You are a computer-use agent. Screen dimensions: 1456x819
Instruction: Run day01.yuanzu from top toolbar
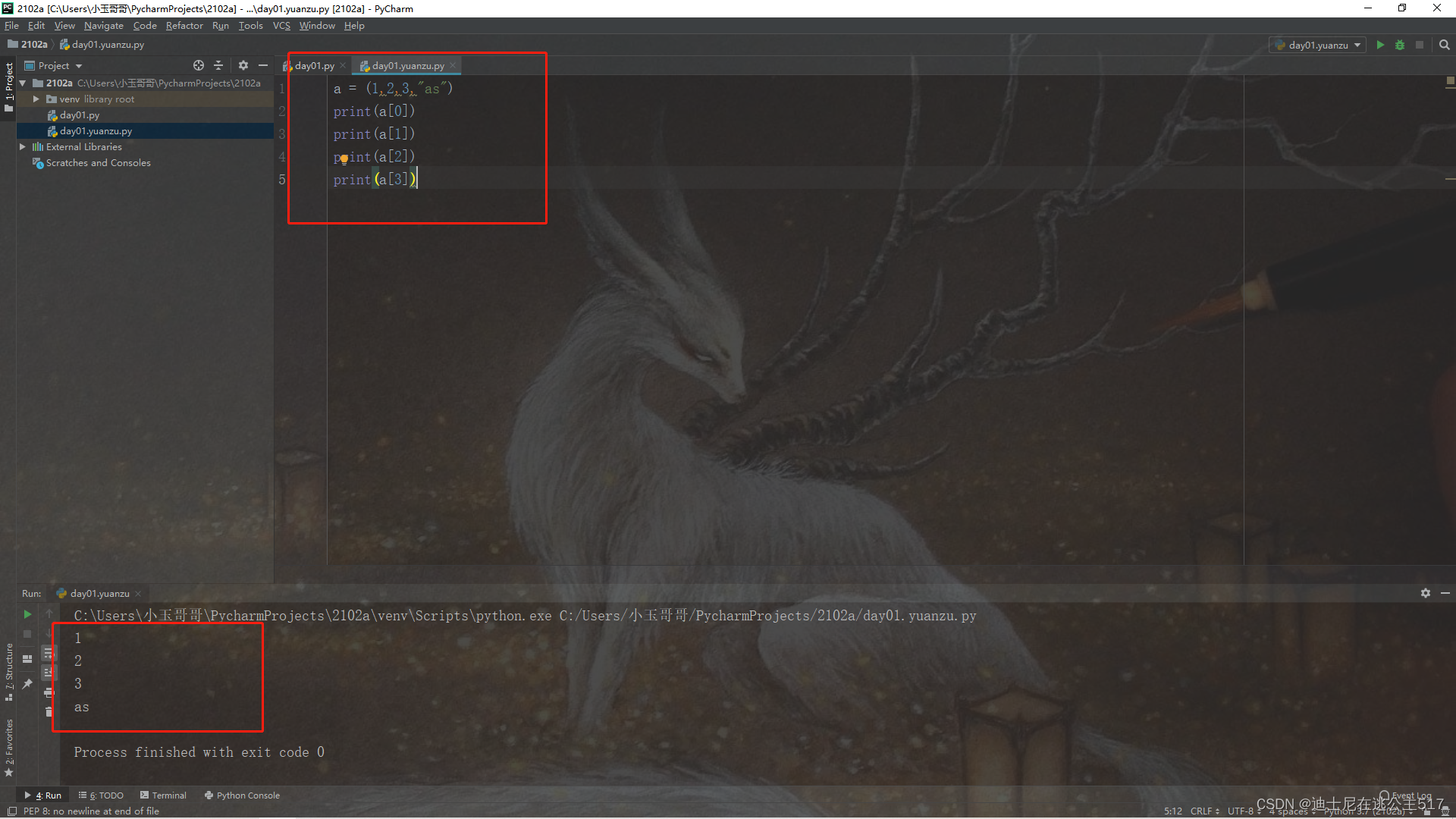1380,45
